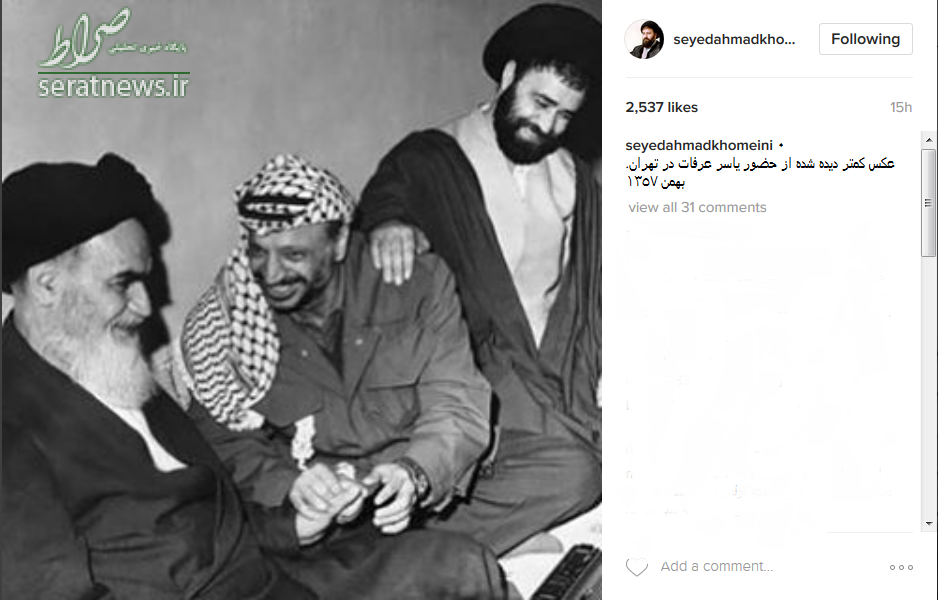
Task: Click the empty scrollbar track below the thumb
Action: tap(928, 387)
